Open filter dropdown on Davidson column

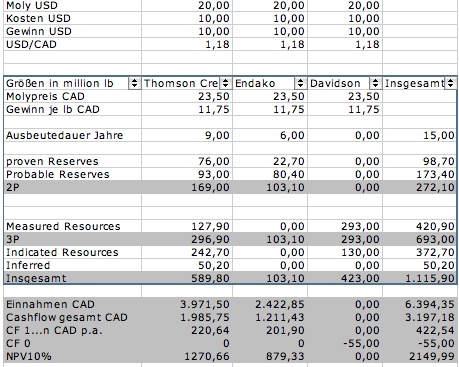point(375,83)
